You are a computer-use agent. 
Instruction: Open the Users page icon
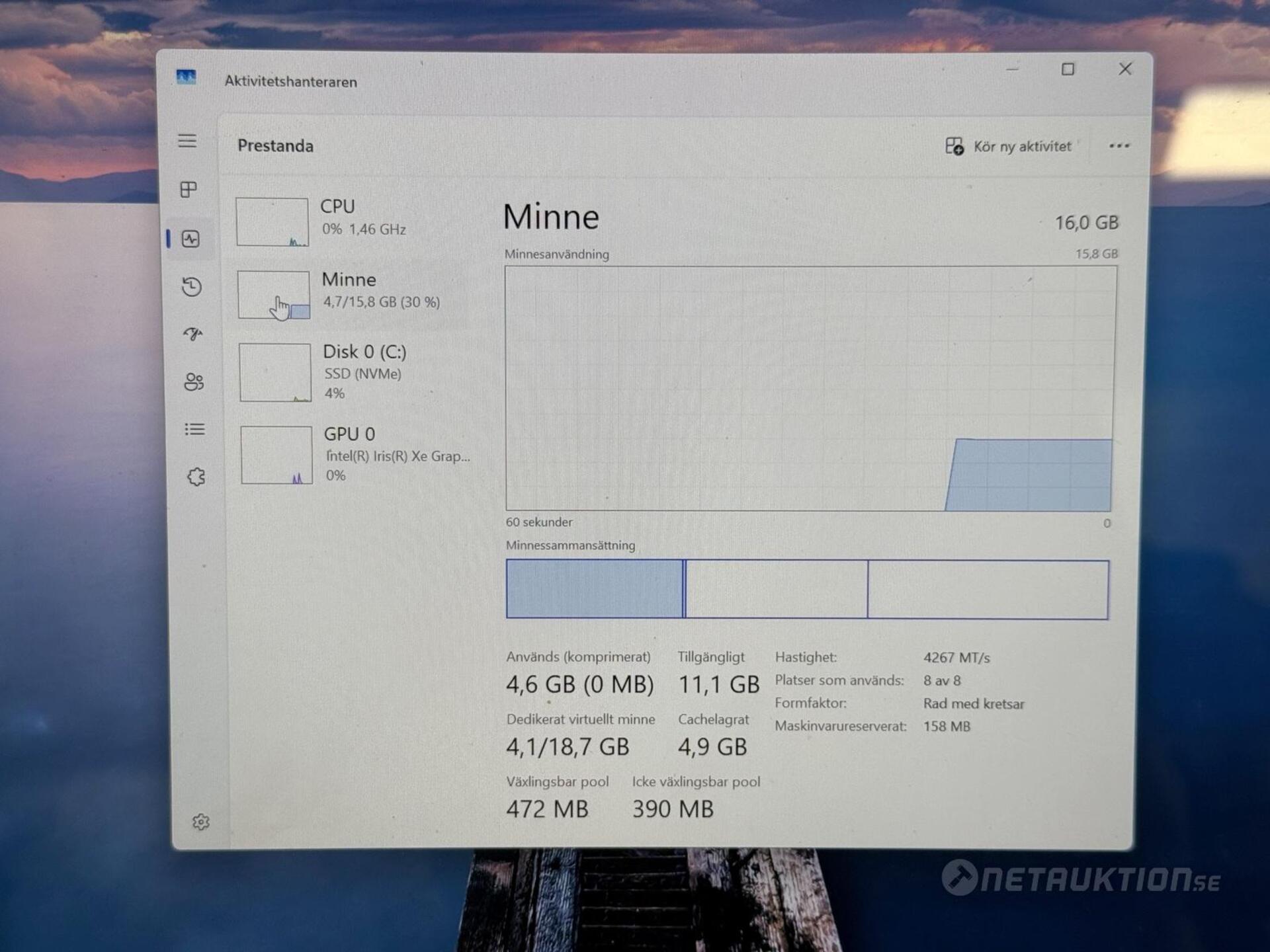[194, 382]
